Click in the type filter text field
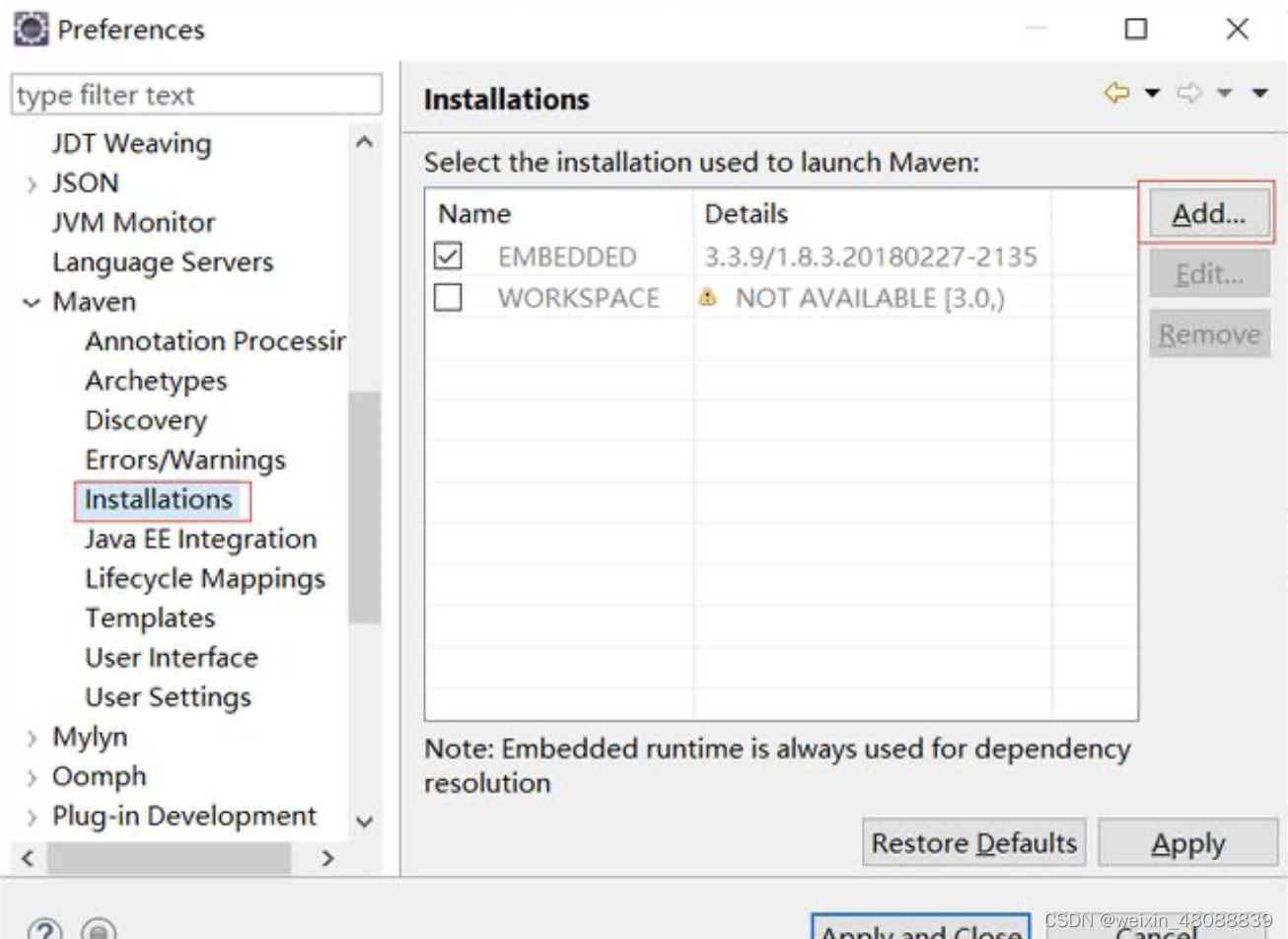This screenshot has width=1288, height=939. [196, 95]
